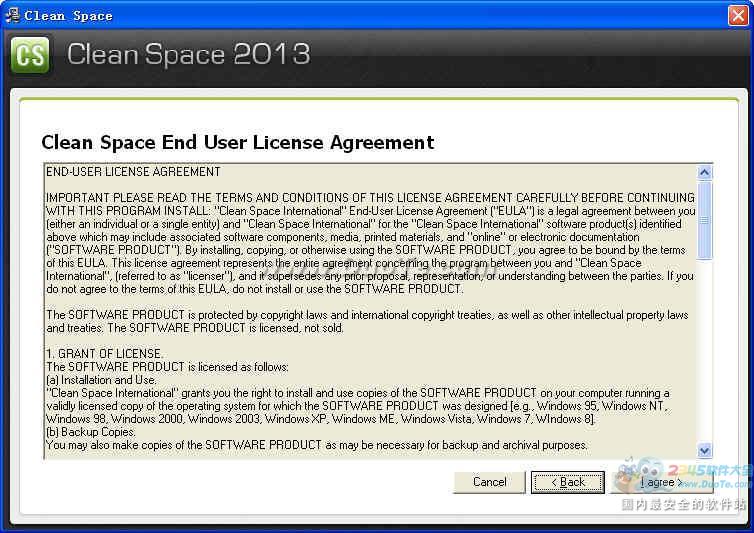Accept the license with I agree >
Viewport: 754px width, 533px height.
tap(662, 482)
